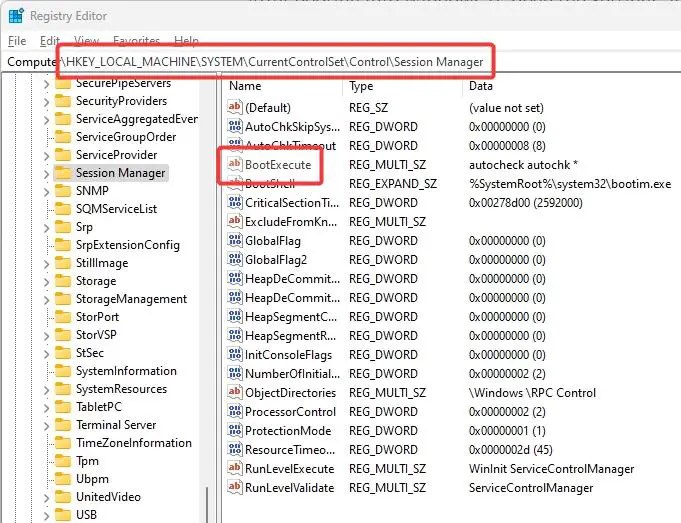Image resolution: width=681 pixels, height=523 pixels.
Task: Expand the StorageManagement key
Action: [46, 300]
